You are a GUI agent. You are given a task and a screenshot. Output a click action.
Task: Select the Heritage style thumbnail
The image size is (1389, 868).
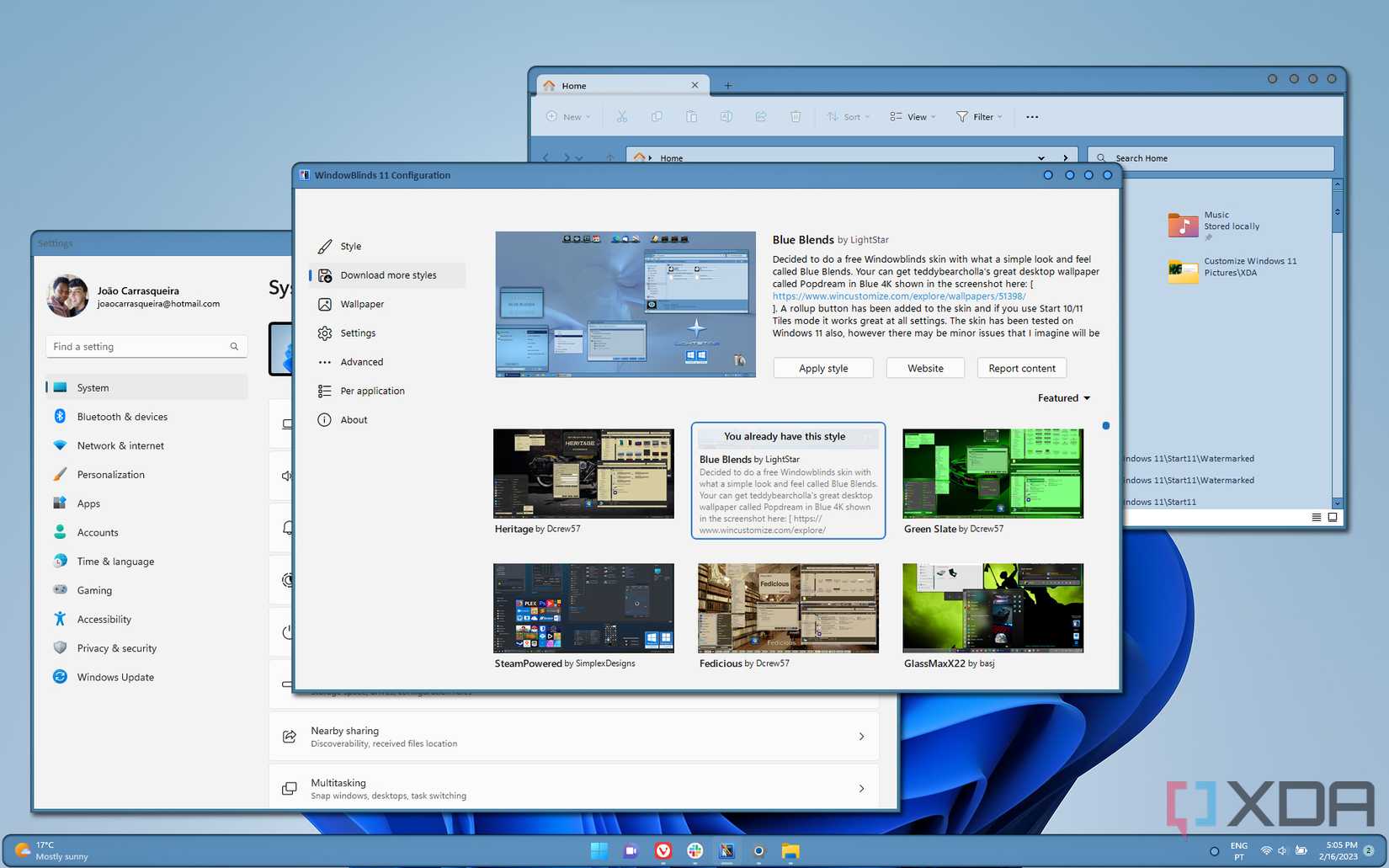pyautogui.click(x=583, y=474)
